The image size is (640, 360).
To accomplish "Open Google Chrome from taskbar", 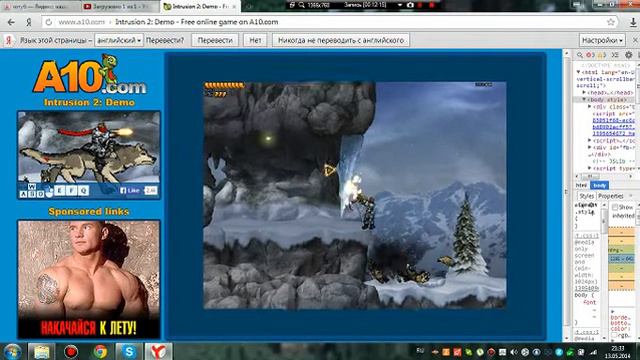I will click(100, 351).
